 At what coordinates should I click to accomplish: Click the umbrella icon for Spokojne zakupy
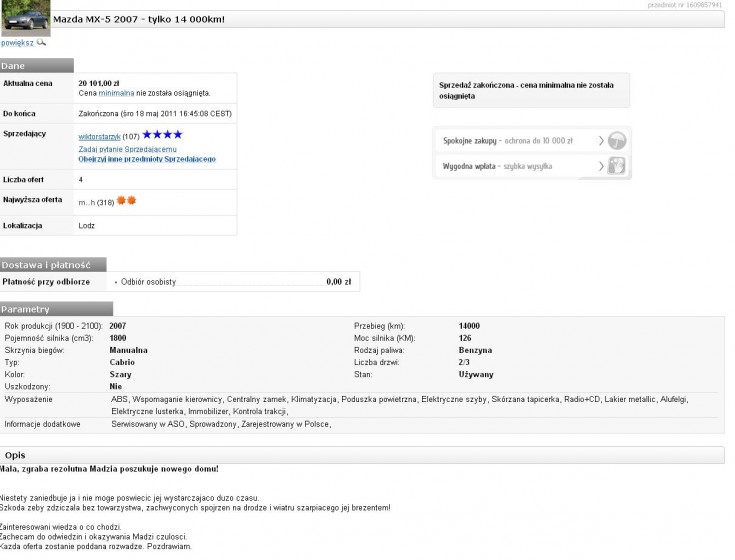point(617,141)
